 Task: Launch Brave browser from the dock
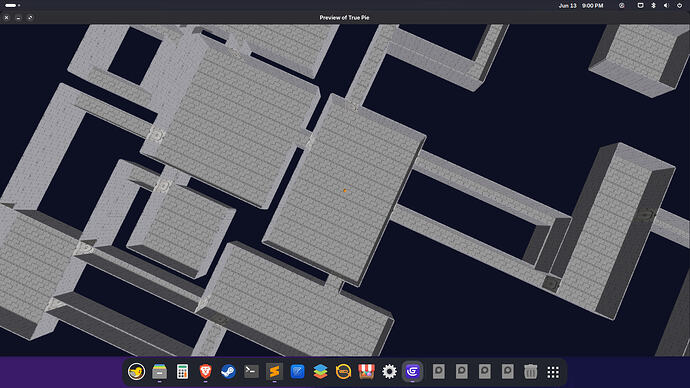coord(205,372)
